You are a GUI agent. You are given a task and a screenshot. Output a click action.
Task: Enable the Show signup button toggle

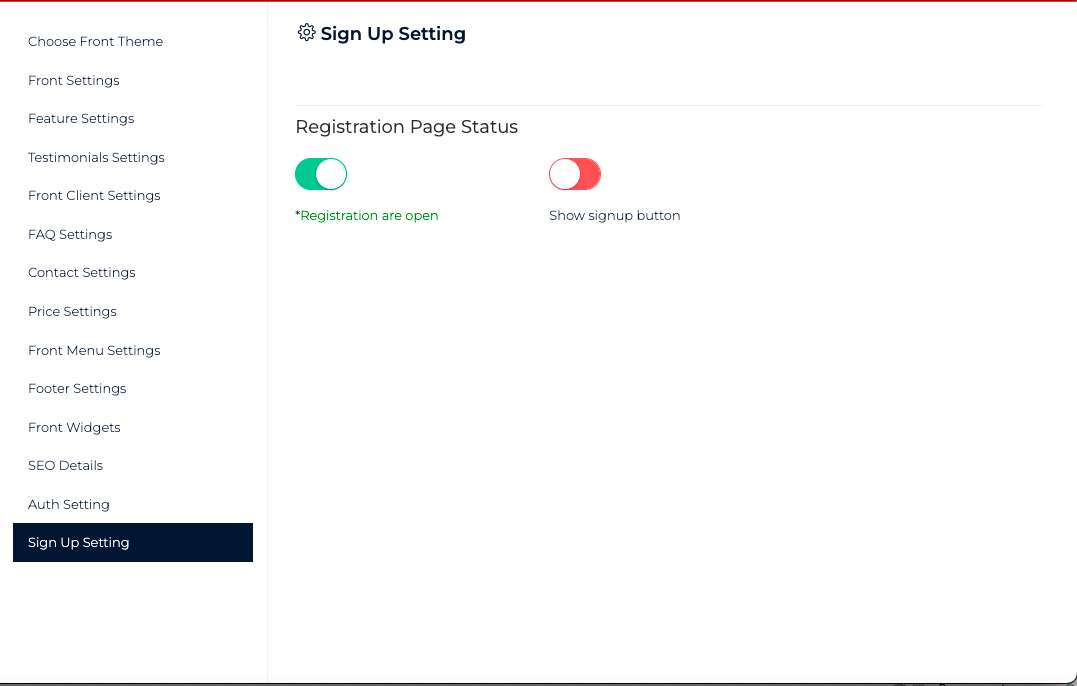pos(575,174)
